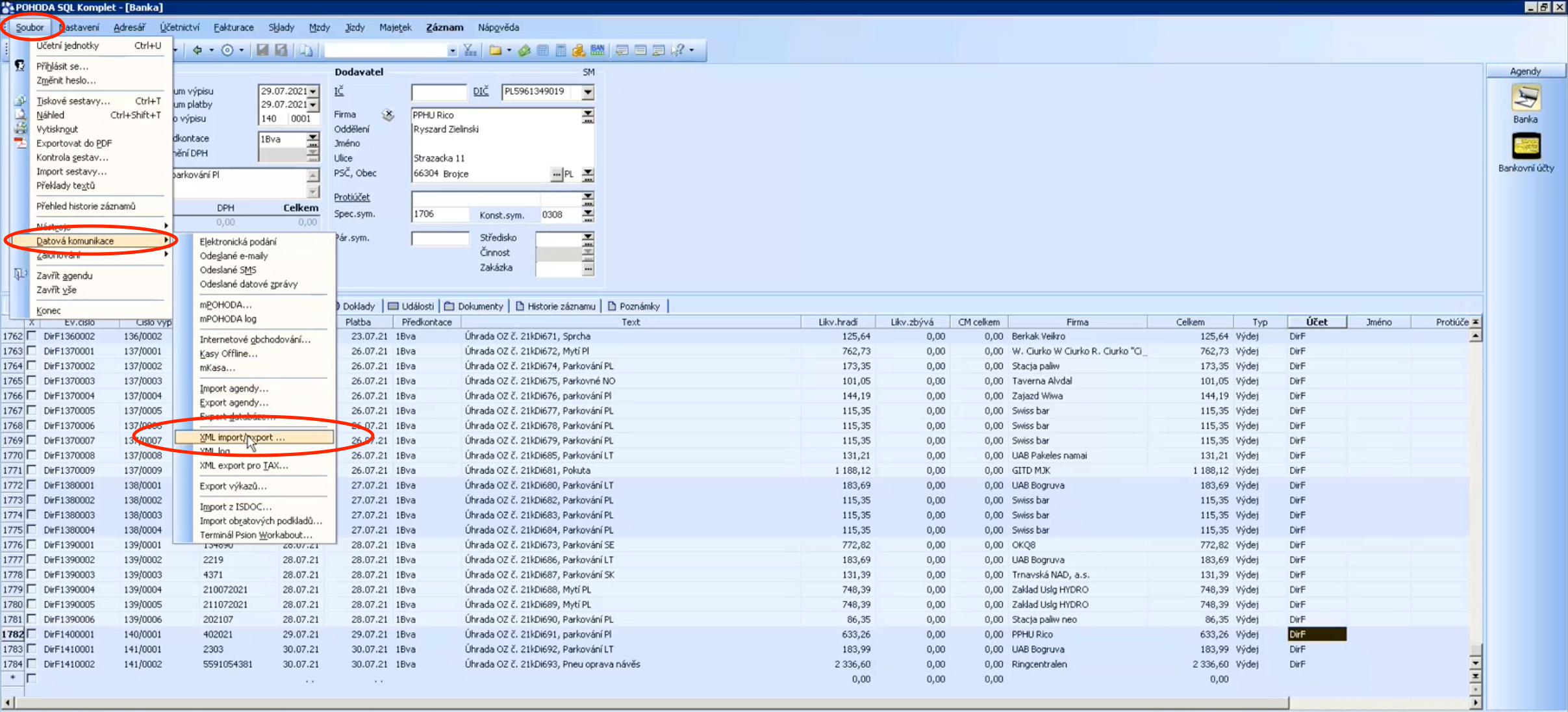Open the toolbar search combo box arrow
1568x712 pixels.
452,50
